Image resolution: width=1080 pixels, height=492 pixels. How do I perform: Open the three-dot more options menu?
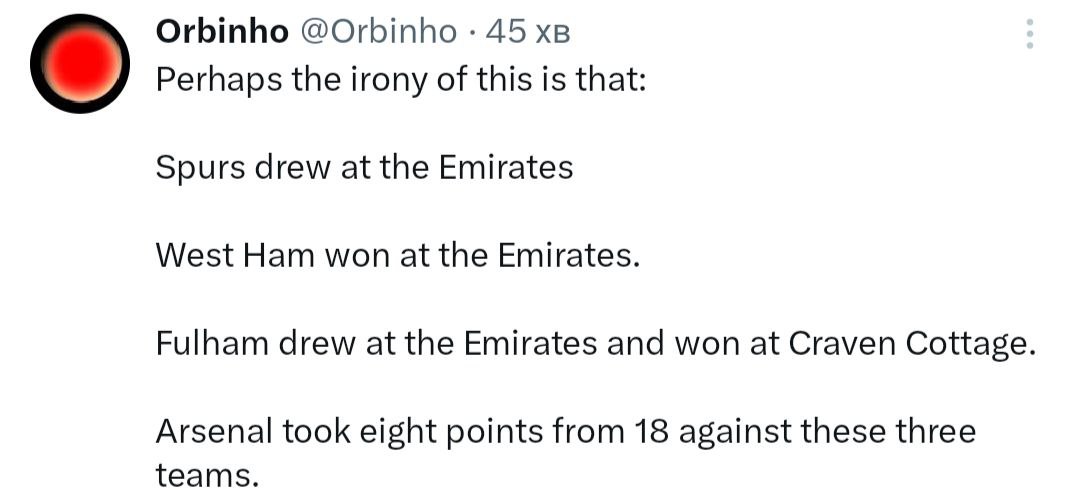(x=1030, y=34)
